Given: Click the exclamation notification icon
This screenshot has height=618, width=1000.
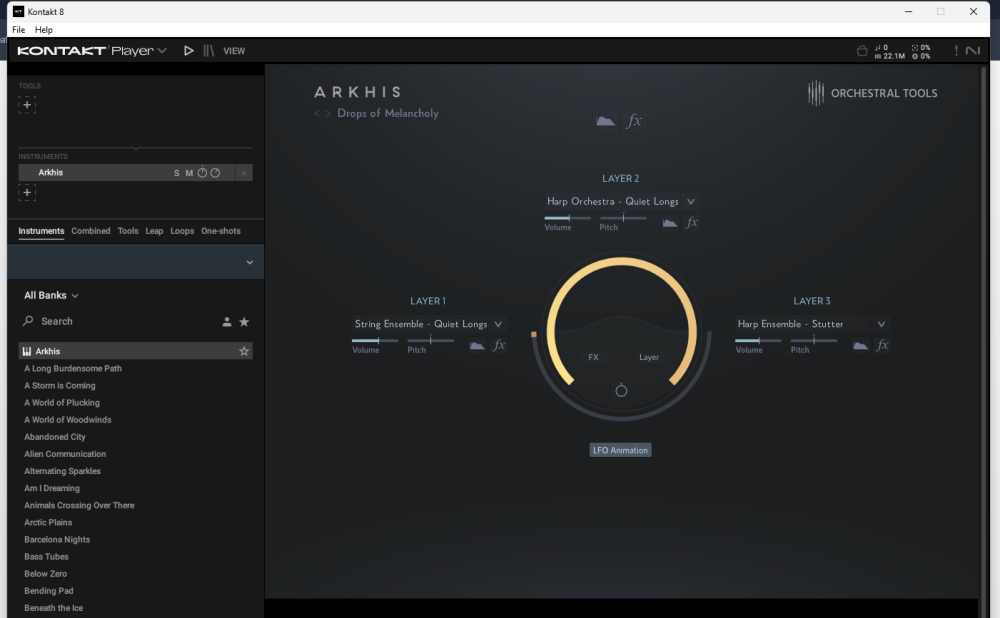Looking at the screenshot, I should click(x=955, y=50).
